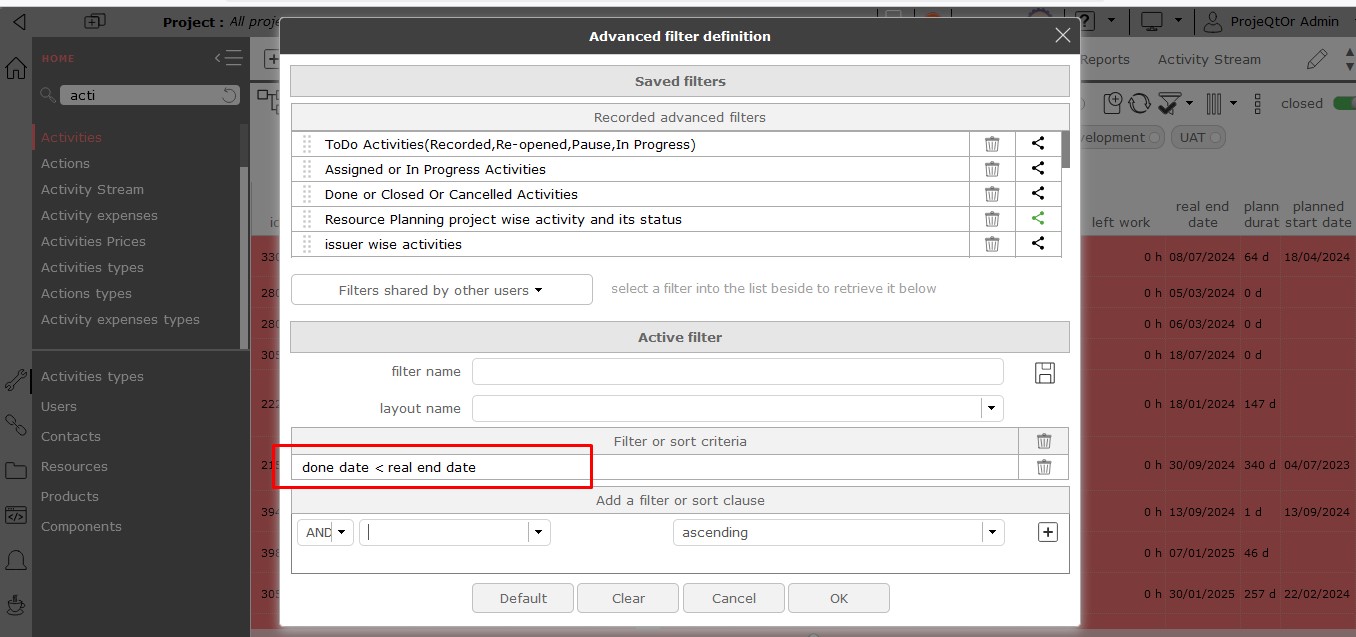1356x637 pixels.
Task: Click the plus icon to add filter clause
Action: pos(1047,532)
